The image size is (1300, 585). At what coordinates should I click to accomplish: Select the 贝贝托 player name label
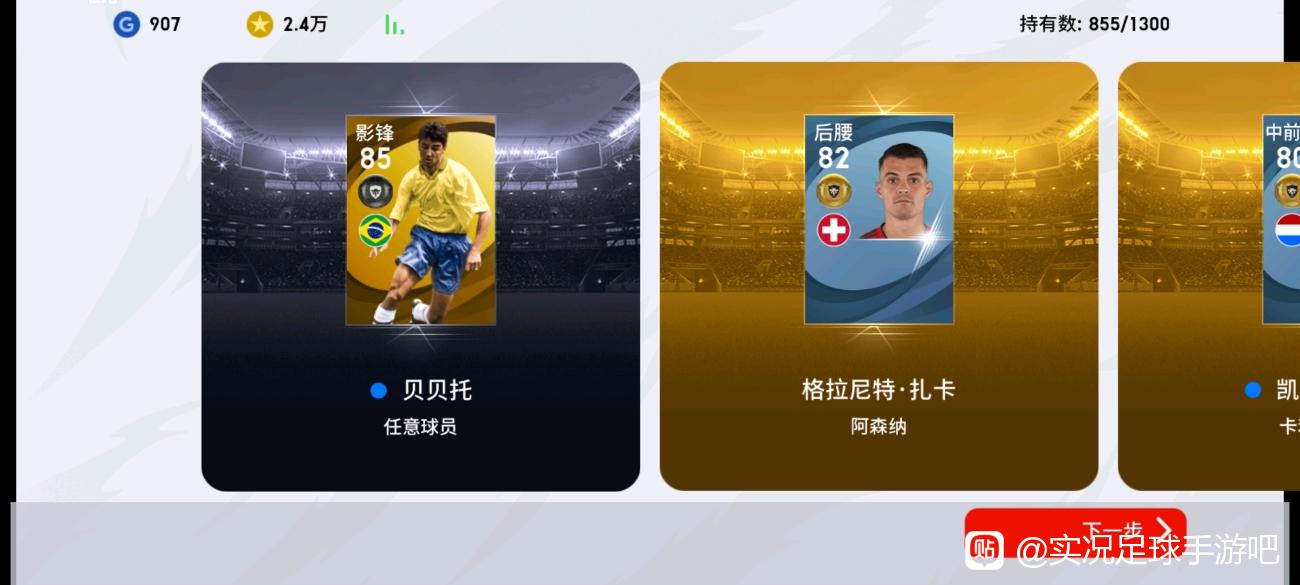(x=437, y=390)
